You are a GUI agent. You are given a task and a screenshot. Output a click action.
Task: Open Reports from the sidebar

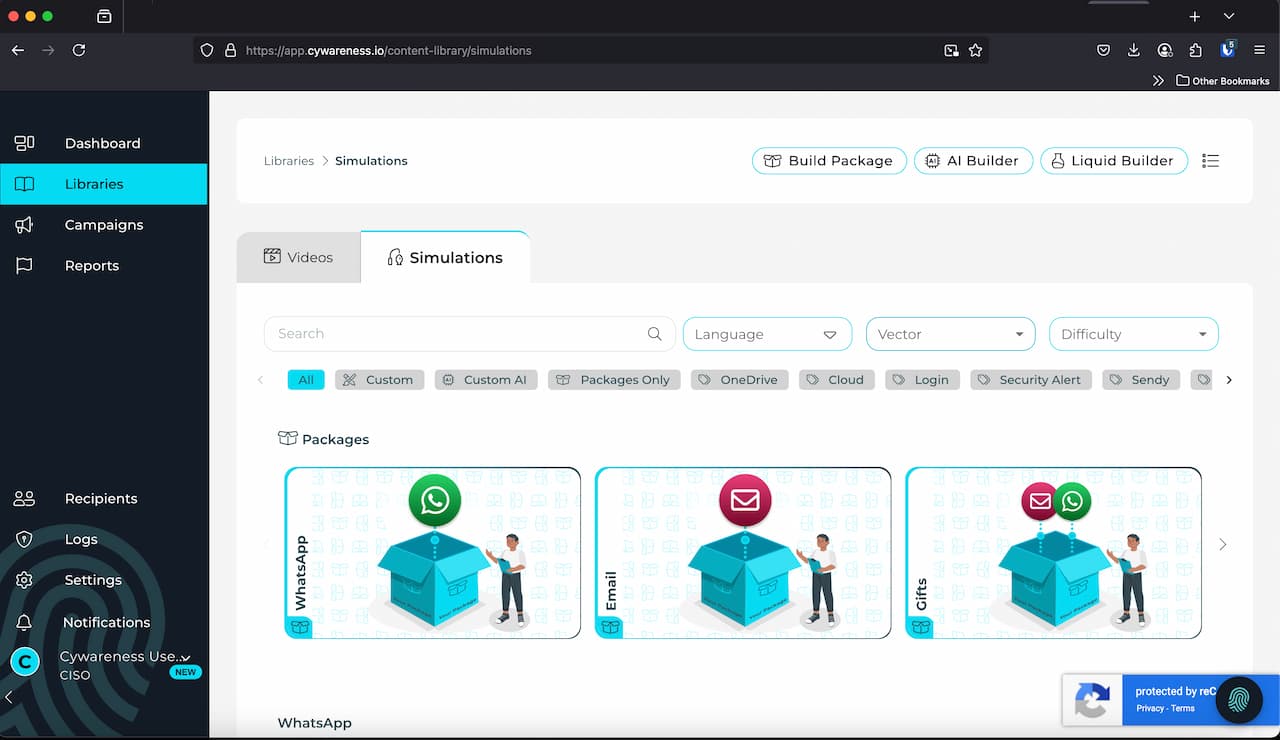(x=104, y=266)
